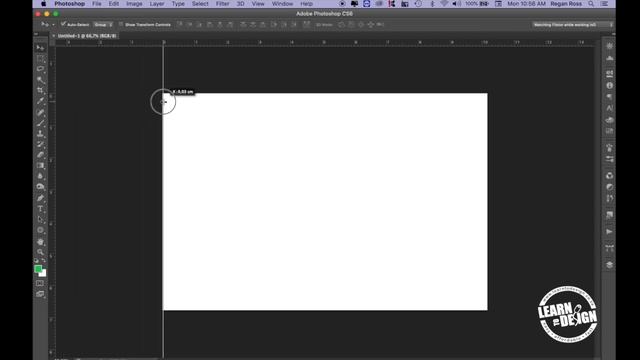The width and height of the screenshot is (640, 360).
Task: Select the Zoom tool
Action: [x=40, y=252]
